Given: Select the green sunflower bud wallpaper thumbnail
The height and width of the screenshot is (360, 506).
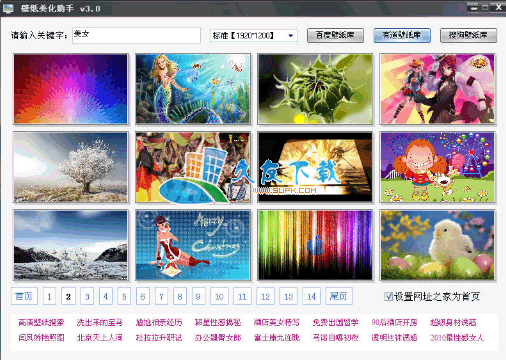Looking at the screenshot, I should tap(315, 89).
